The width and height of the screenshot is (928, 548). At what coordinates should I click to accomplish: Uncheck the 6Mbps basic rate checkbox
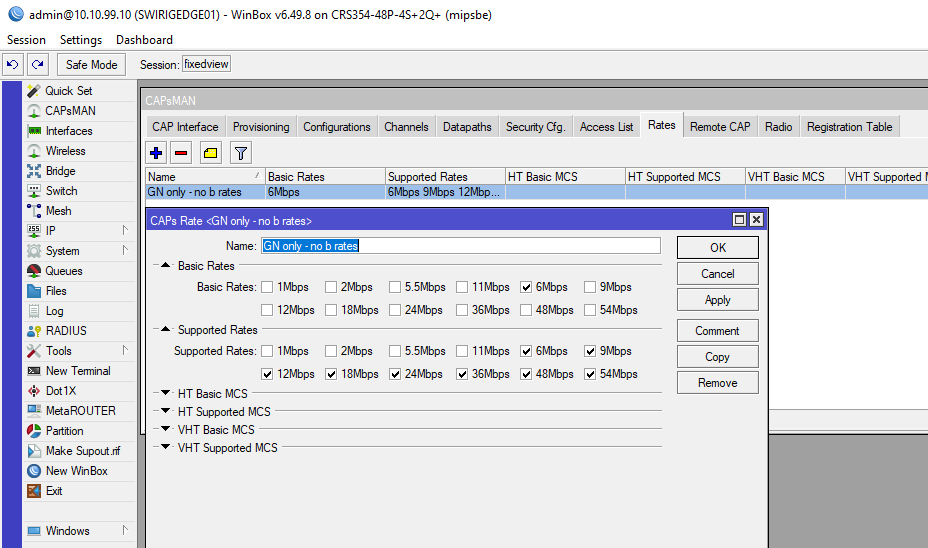[526, 287]
